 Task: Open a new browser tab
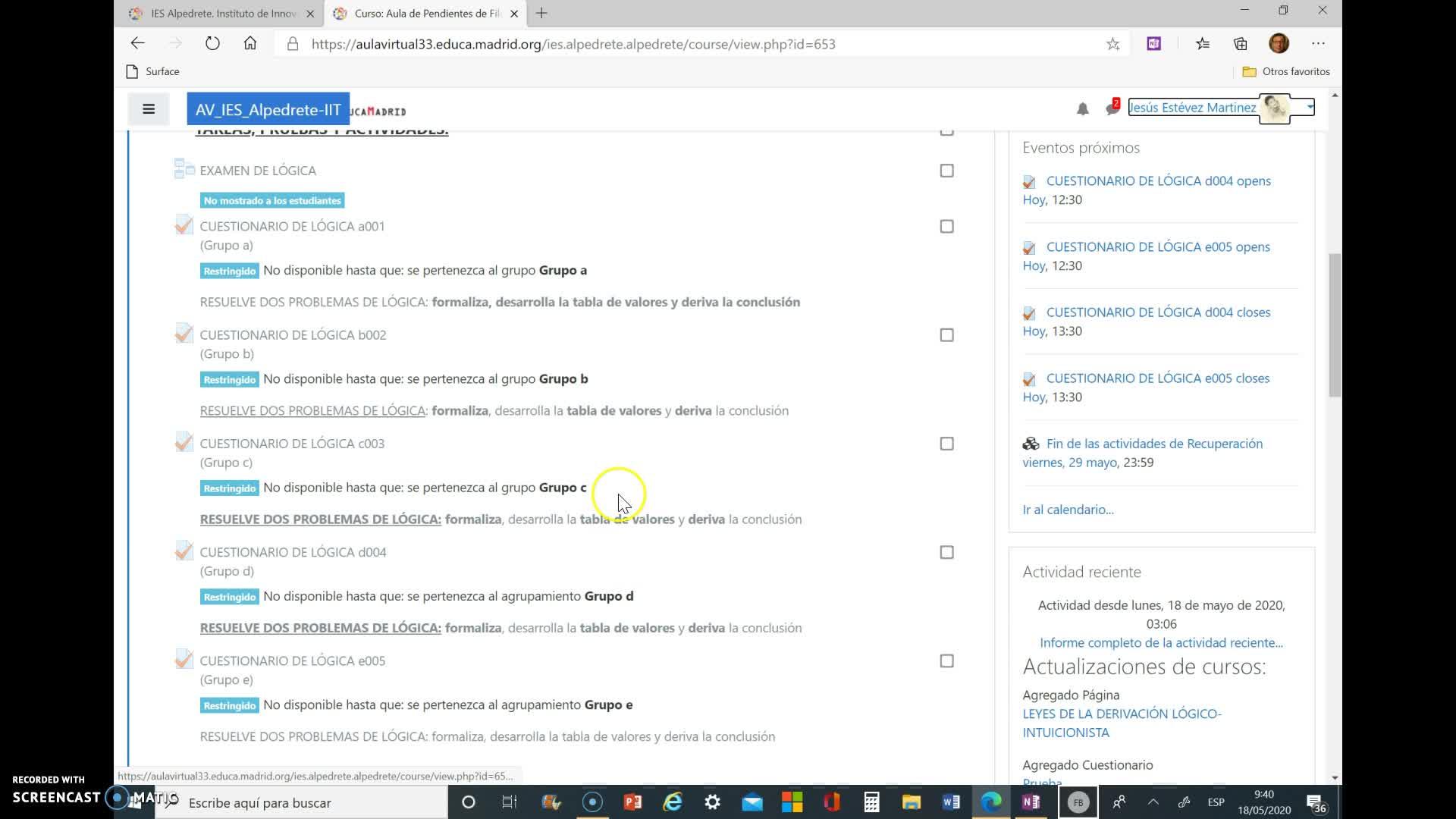coord(541,14)
